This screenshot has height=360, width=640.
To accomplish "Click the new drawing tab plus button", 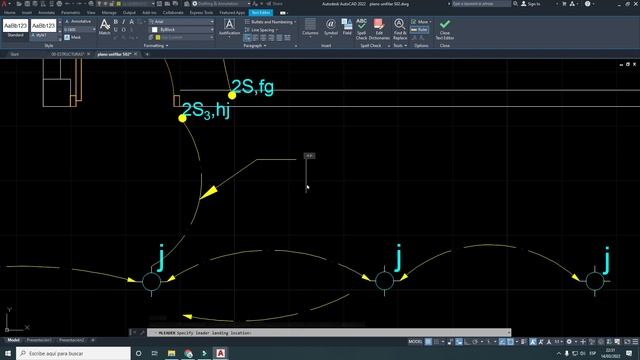I will pos(147,54).
